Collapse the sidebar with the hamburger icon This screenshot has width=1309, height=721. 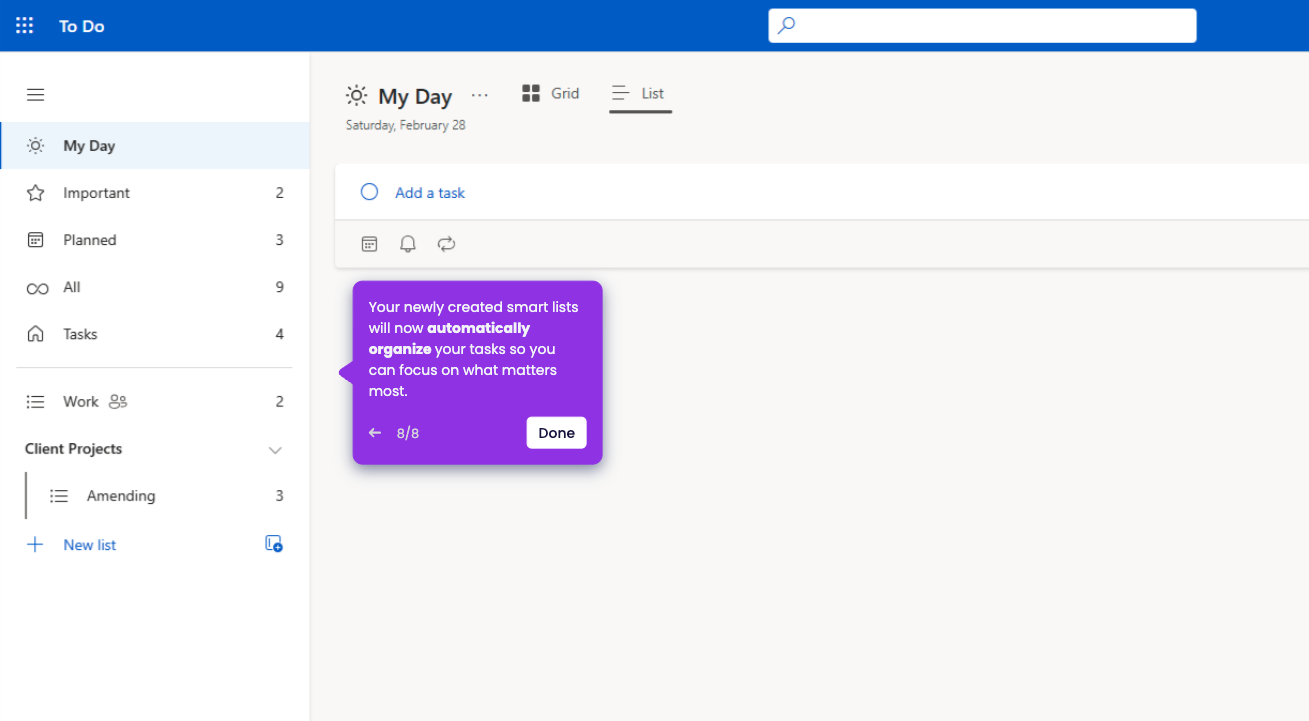35,95
